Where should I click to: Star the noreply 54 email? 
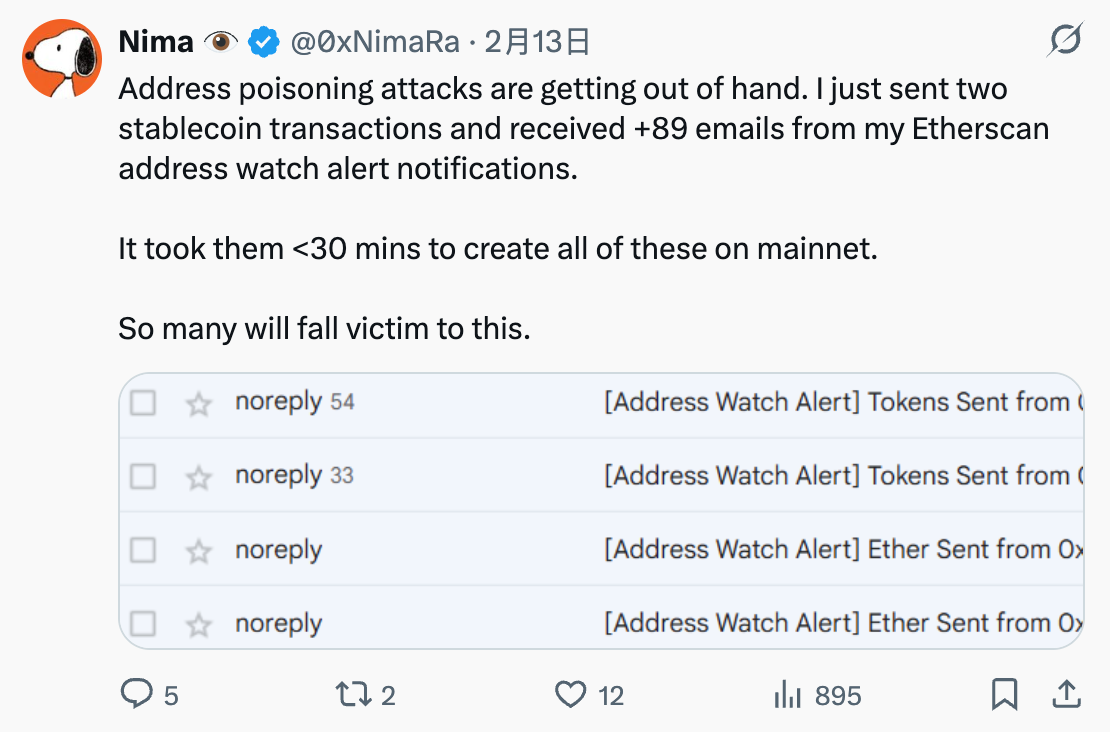pos(200,403)
